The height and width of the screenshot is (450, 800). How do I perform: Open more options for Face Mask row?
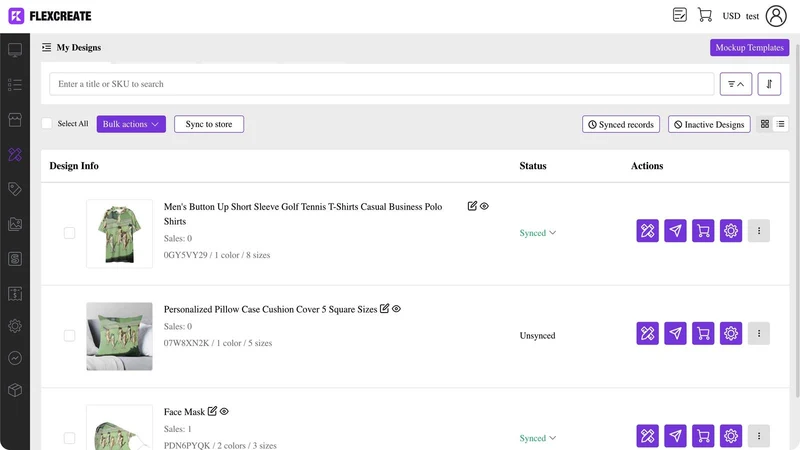click(x=759, y=436)
